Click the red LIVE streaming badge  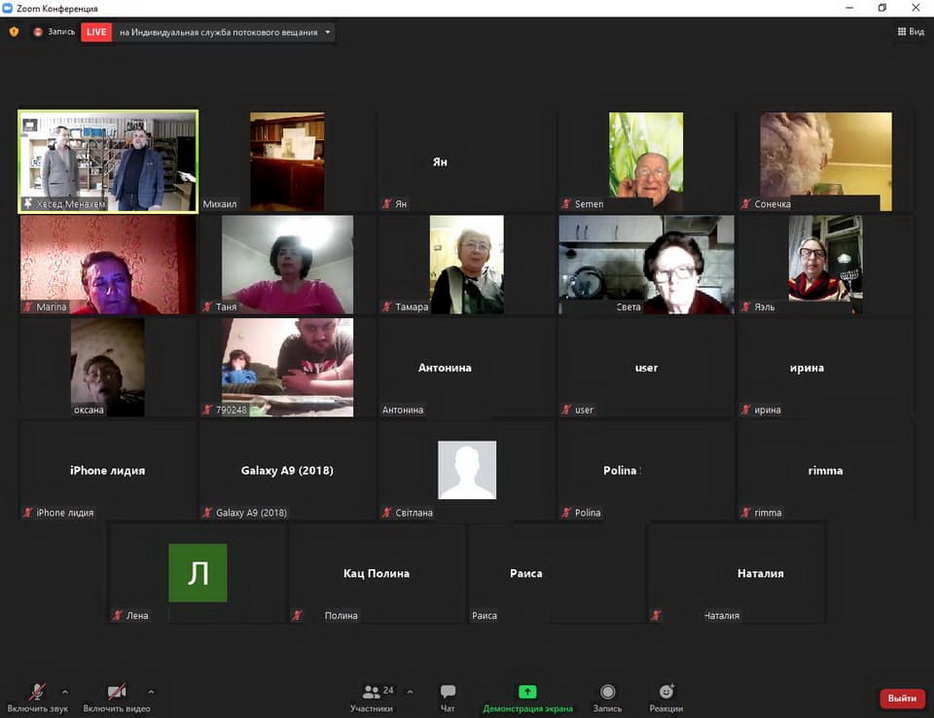point(96,32)
